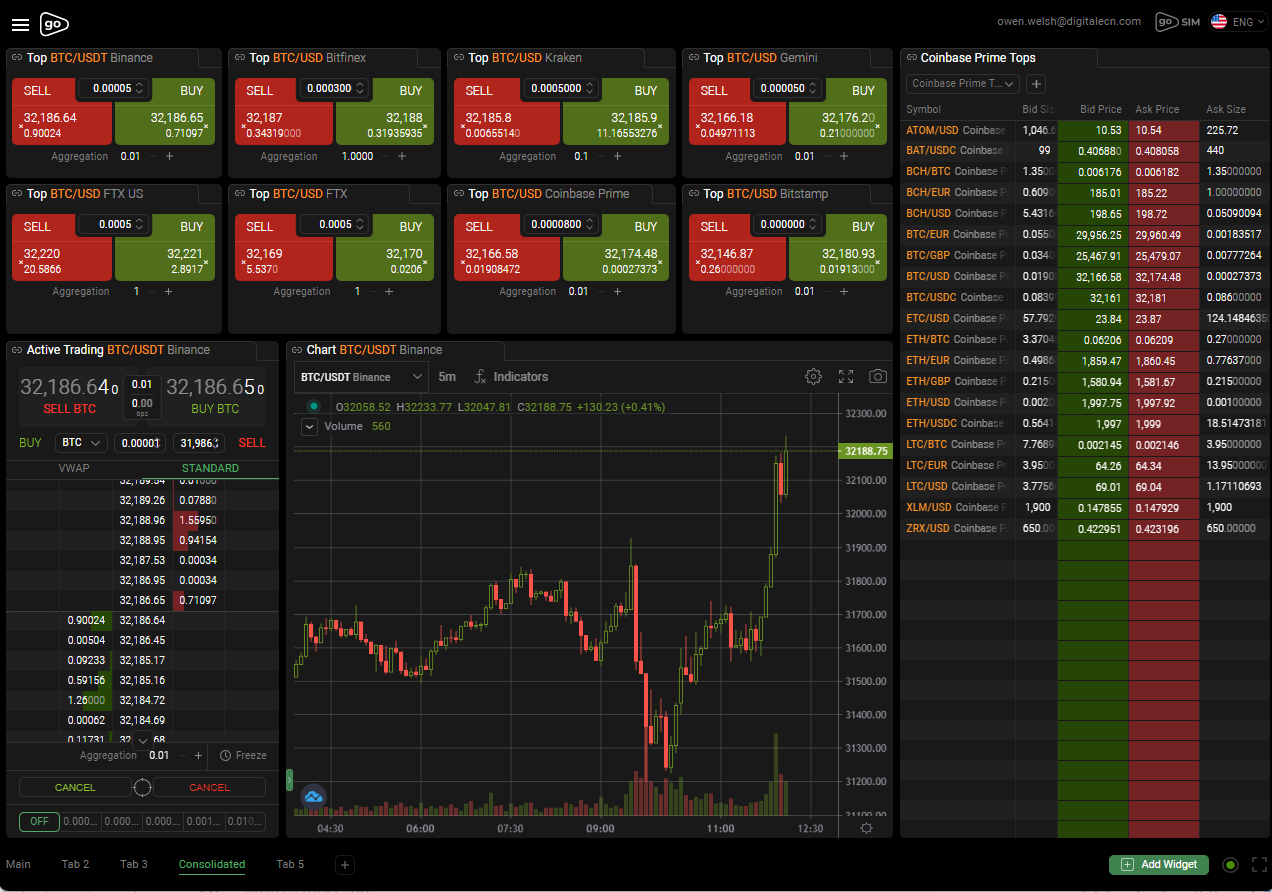This screenshot has height=892, width=1272.
Task: Open the ENG language selector
Action: click(x=1238, y=22)
